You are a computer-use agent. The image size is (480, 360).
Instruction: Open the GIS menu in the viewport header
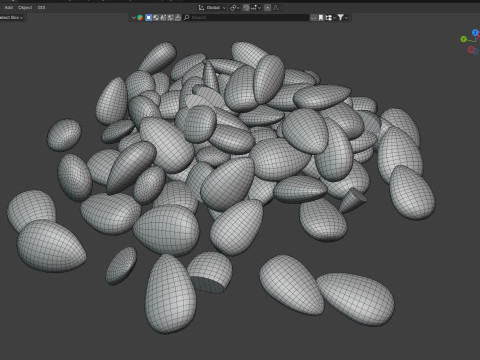click(41, 7)
